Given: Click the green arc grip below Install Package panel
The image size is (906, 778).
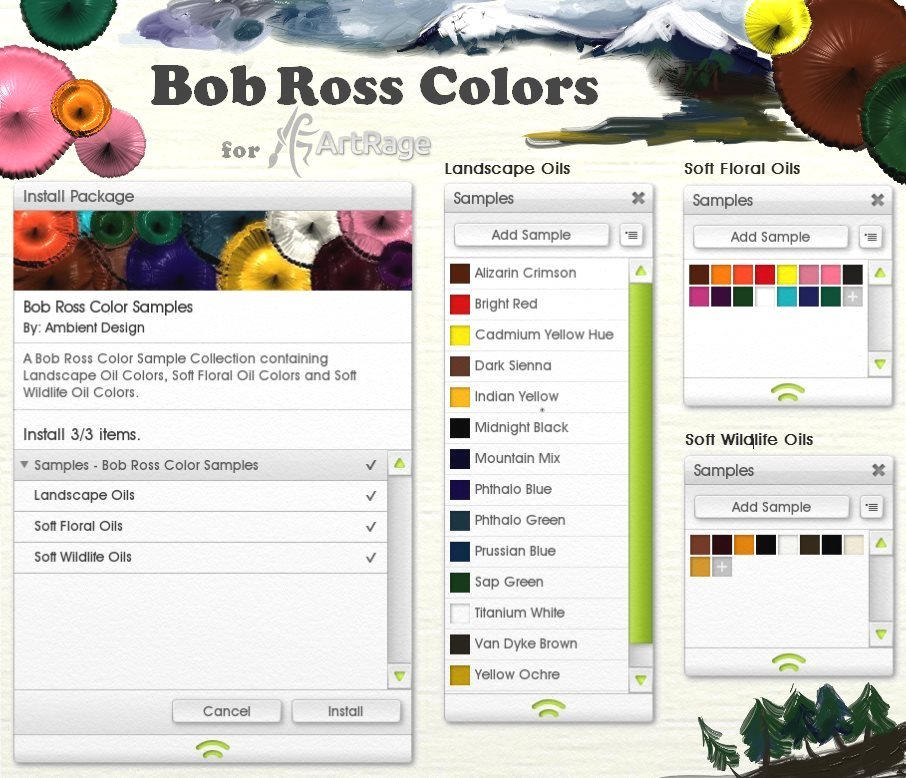Looking at the screenshot, I should coord(213,749).
